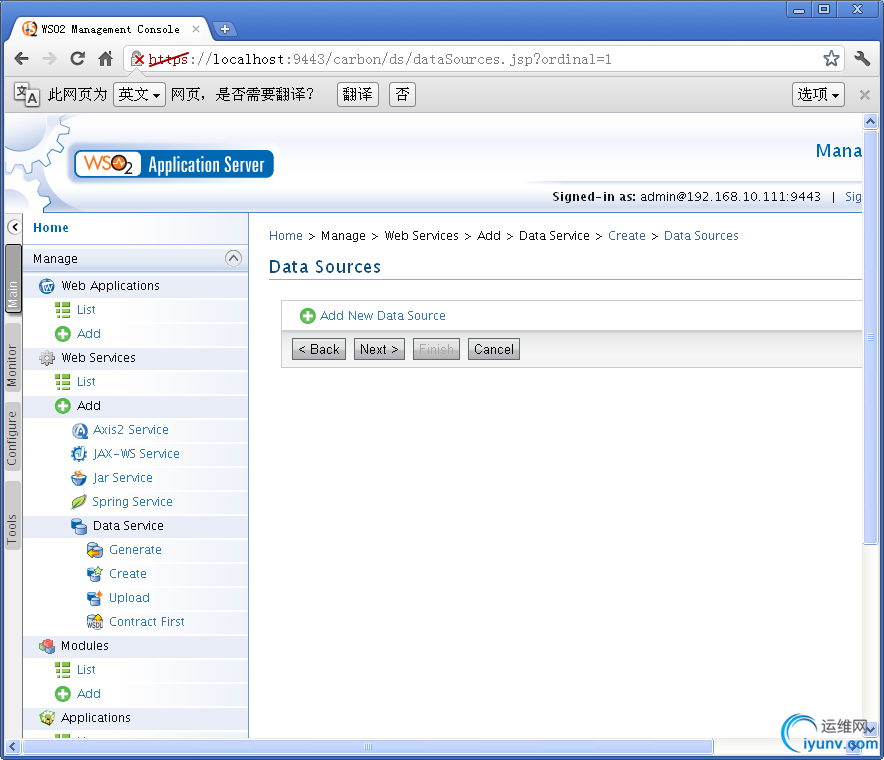Open the Jar Service link
884x760 pixels.
click(122, 478)
